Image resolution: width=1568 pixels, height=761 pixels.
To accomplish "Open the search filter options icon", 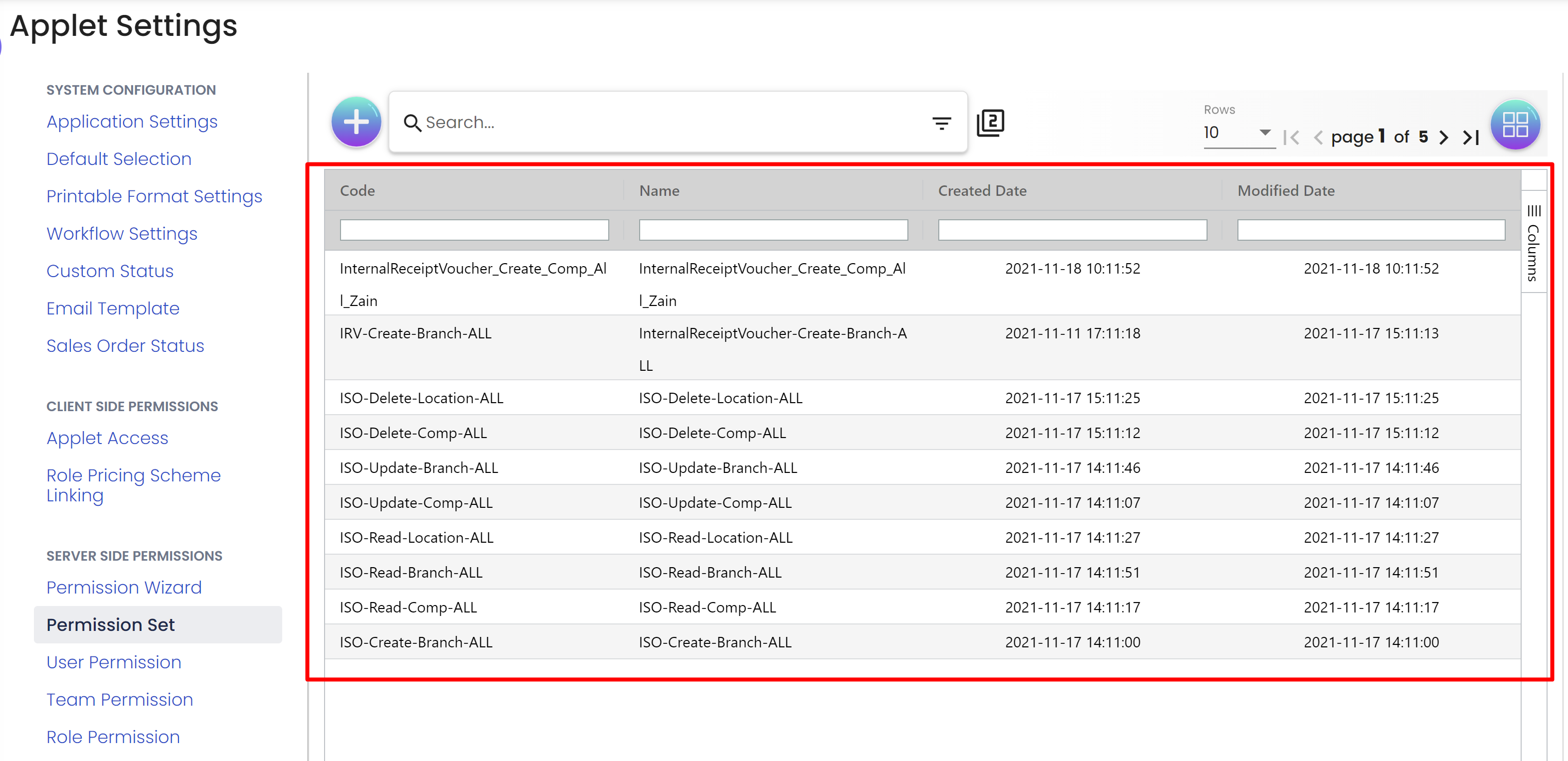I will (x=941, y=124).
